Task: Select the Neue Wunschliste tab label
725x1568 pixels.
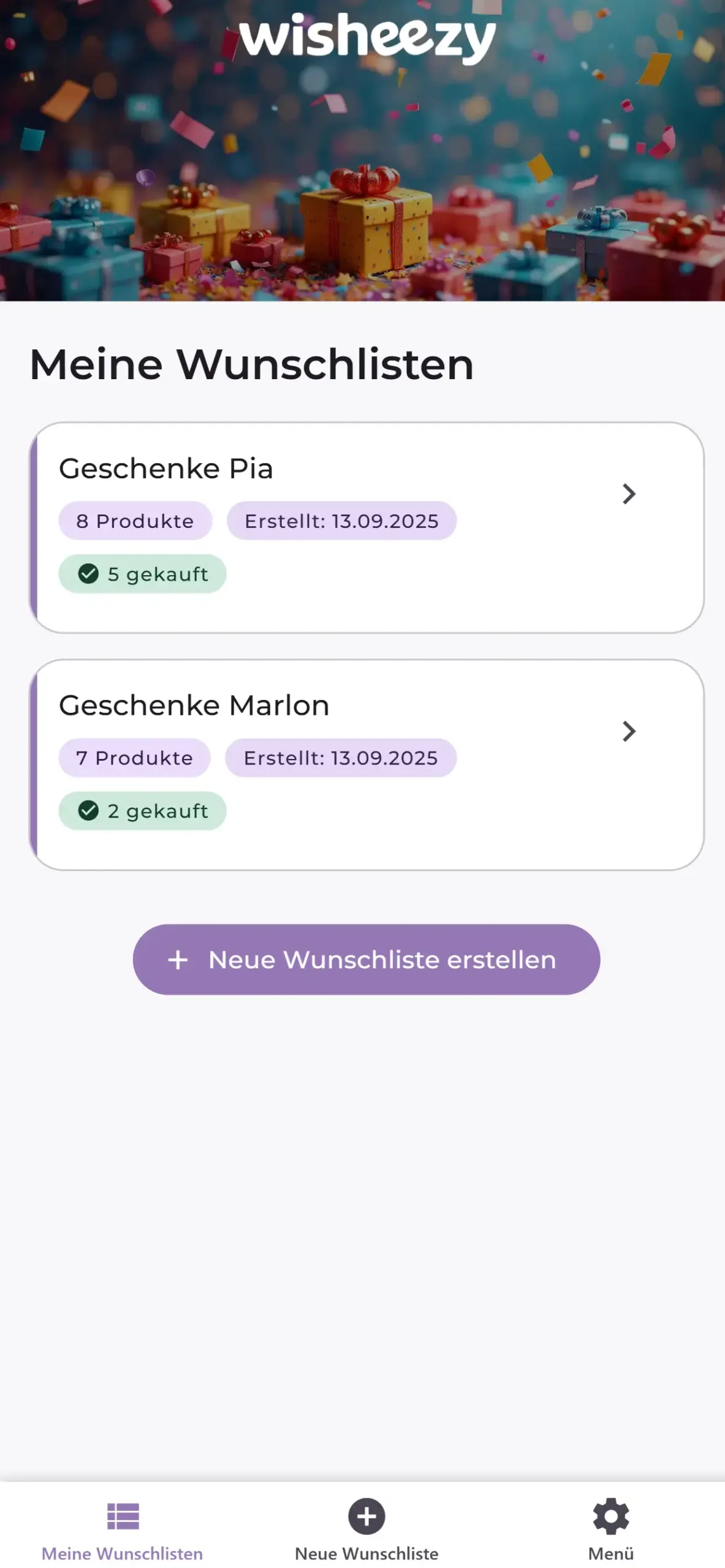Action: point(366,1553)
